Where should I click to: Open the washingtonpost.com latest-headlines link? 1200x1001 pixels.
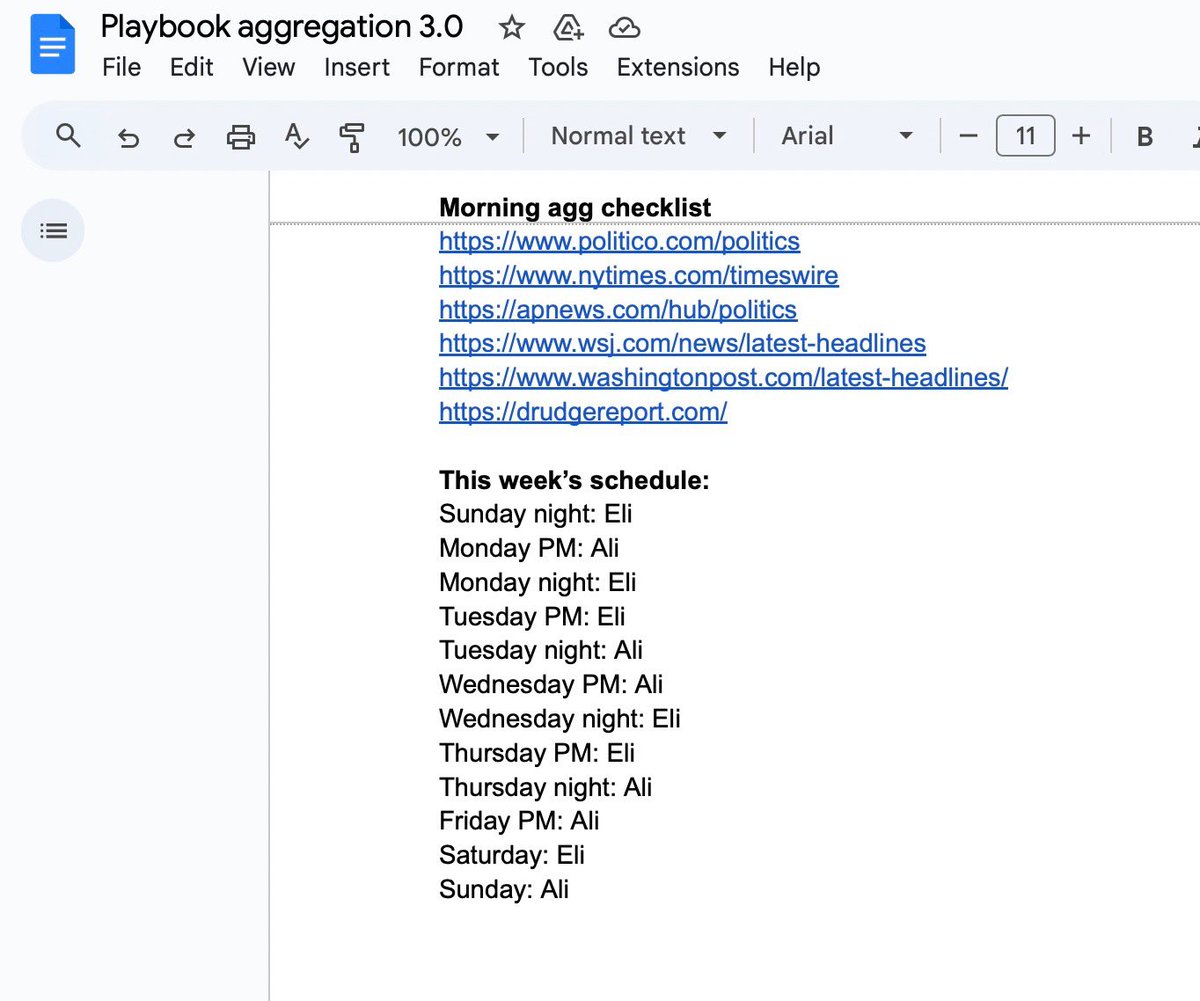723,377
